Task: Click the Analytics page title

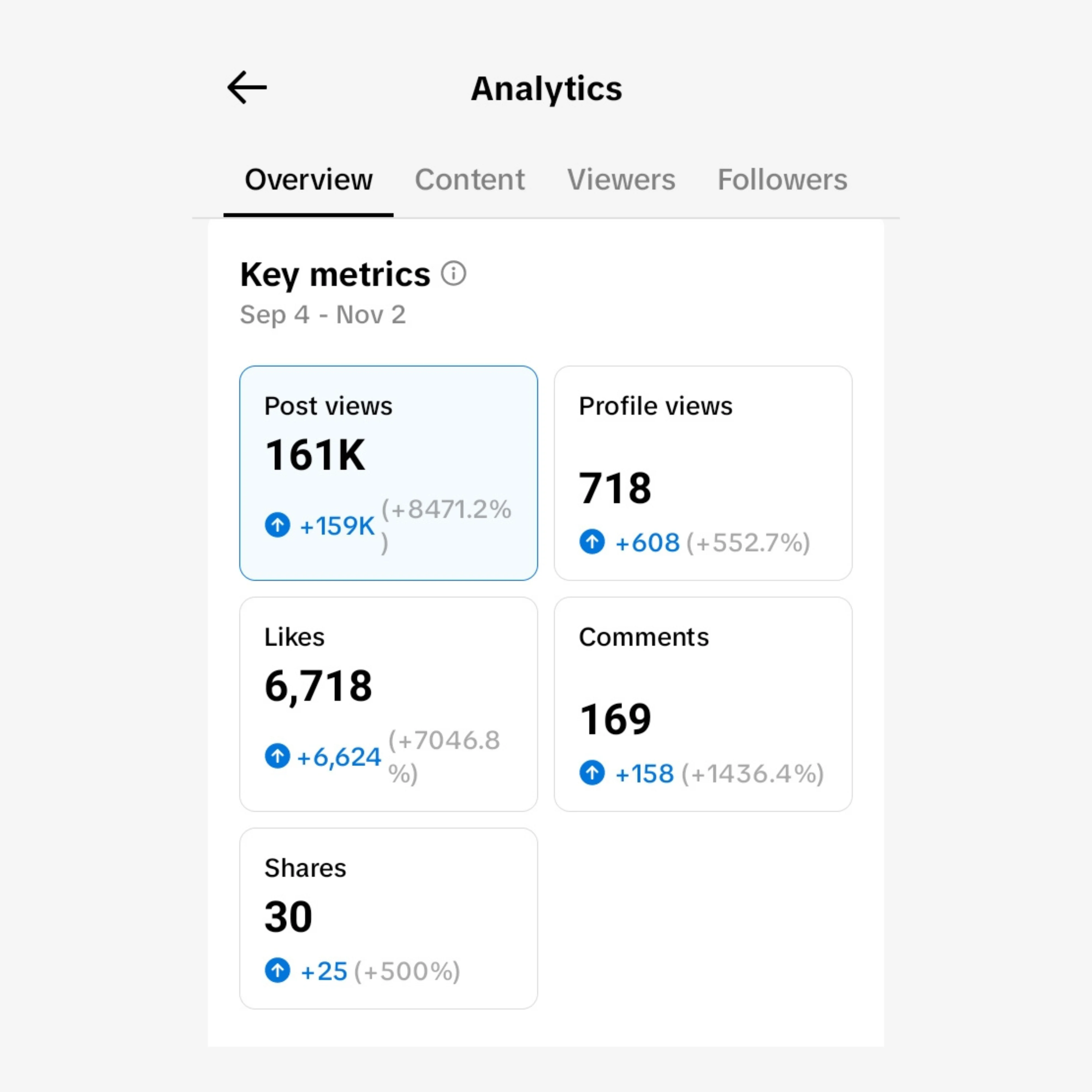Action: coord(546,89)
